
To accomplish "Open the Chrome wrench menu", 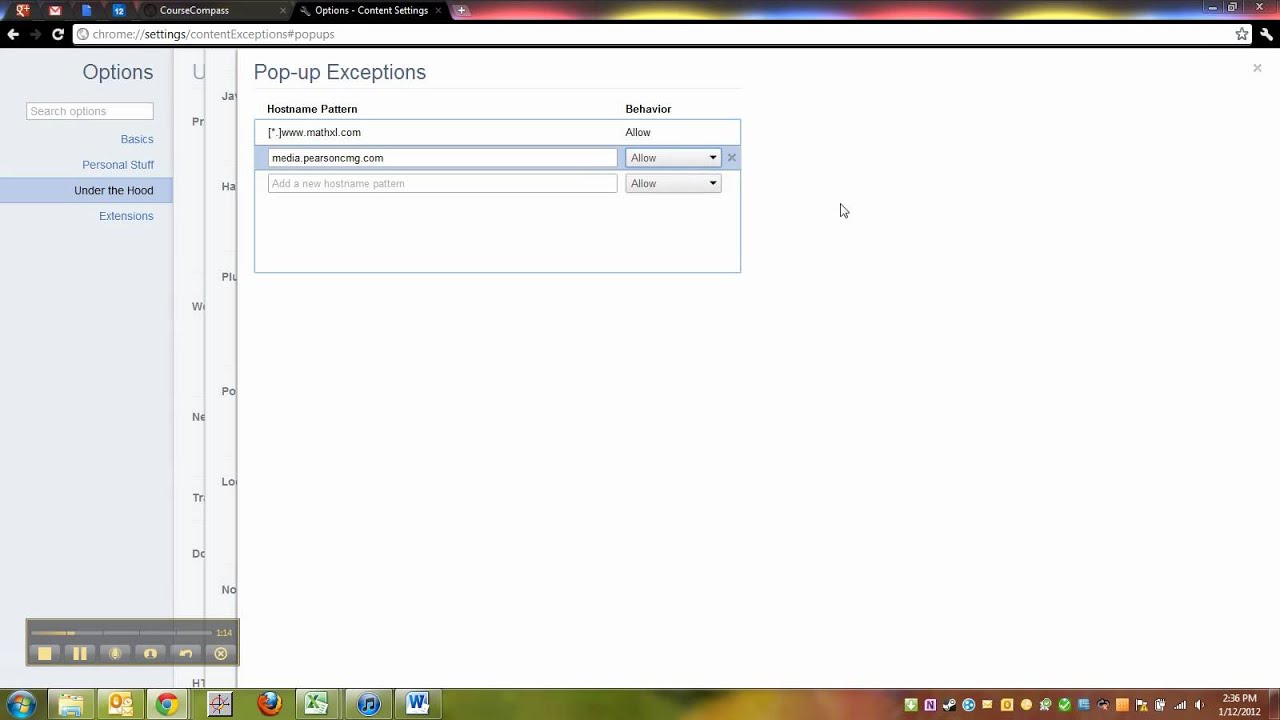I will point(1266,34).
